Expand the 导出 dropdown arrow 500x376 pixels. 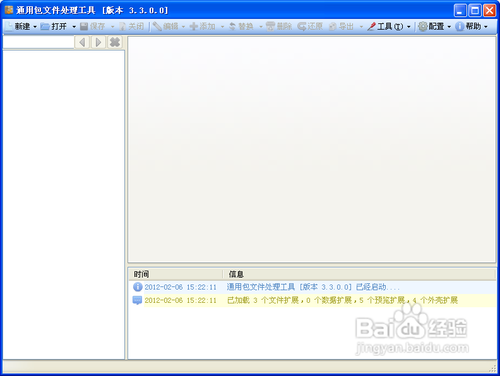coord(361,26)
